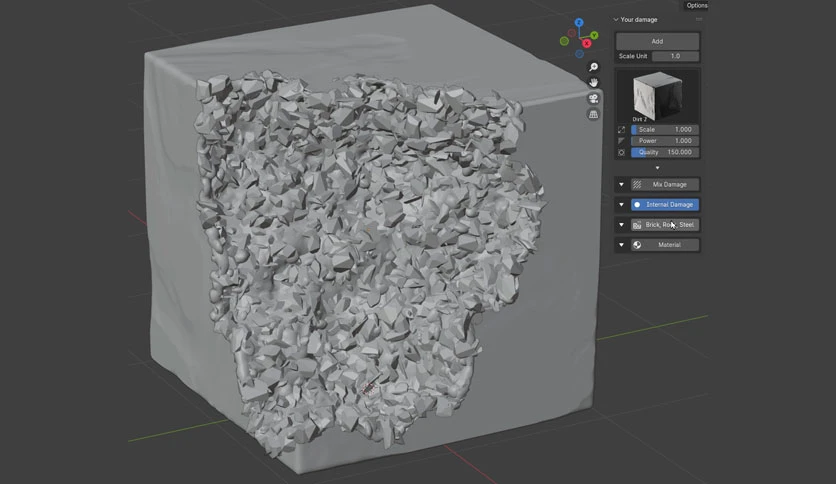
Task: Expand the Brick, Rock, Steel arrow
Action: (x=621, y=225)
